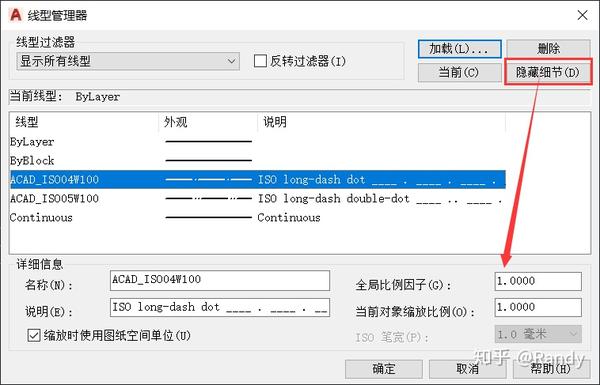Click the 加载(L)... button

(x=459, y=49)
